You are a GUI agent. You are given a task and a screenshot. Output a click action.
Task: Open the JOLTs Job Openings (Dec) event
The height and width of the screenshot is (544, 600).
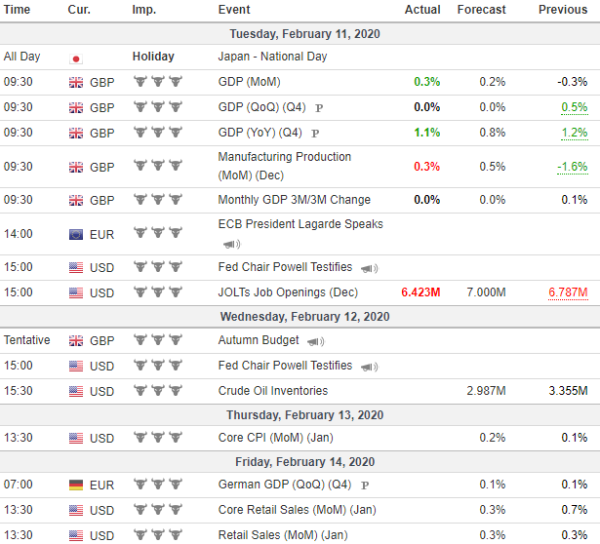point(288,292)
